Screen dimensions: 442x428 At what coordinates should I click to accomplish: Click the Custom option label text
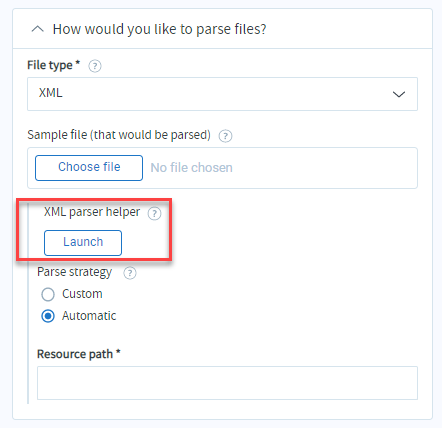[82, 294]
